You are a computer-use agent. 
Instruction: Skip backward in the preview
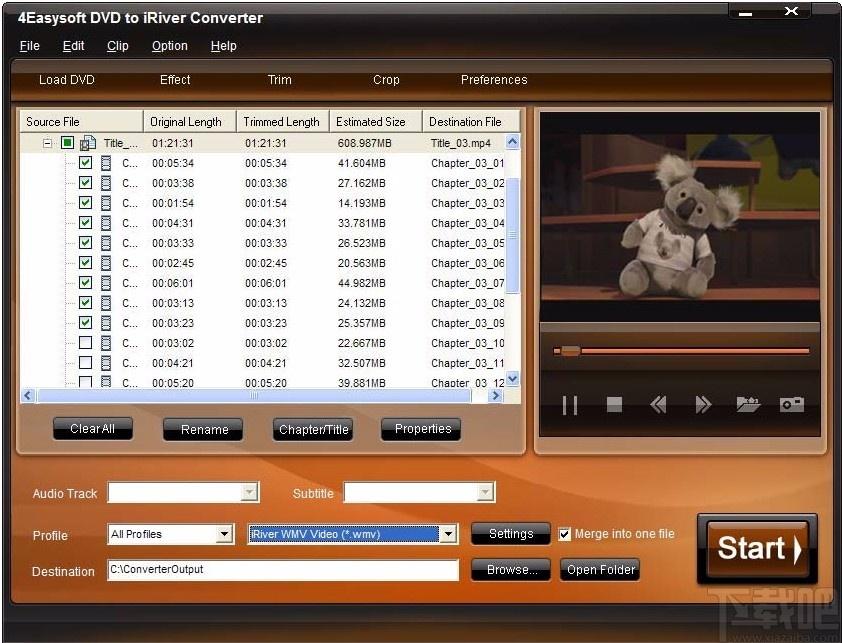pyautogui.click(x=658, y=404)
